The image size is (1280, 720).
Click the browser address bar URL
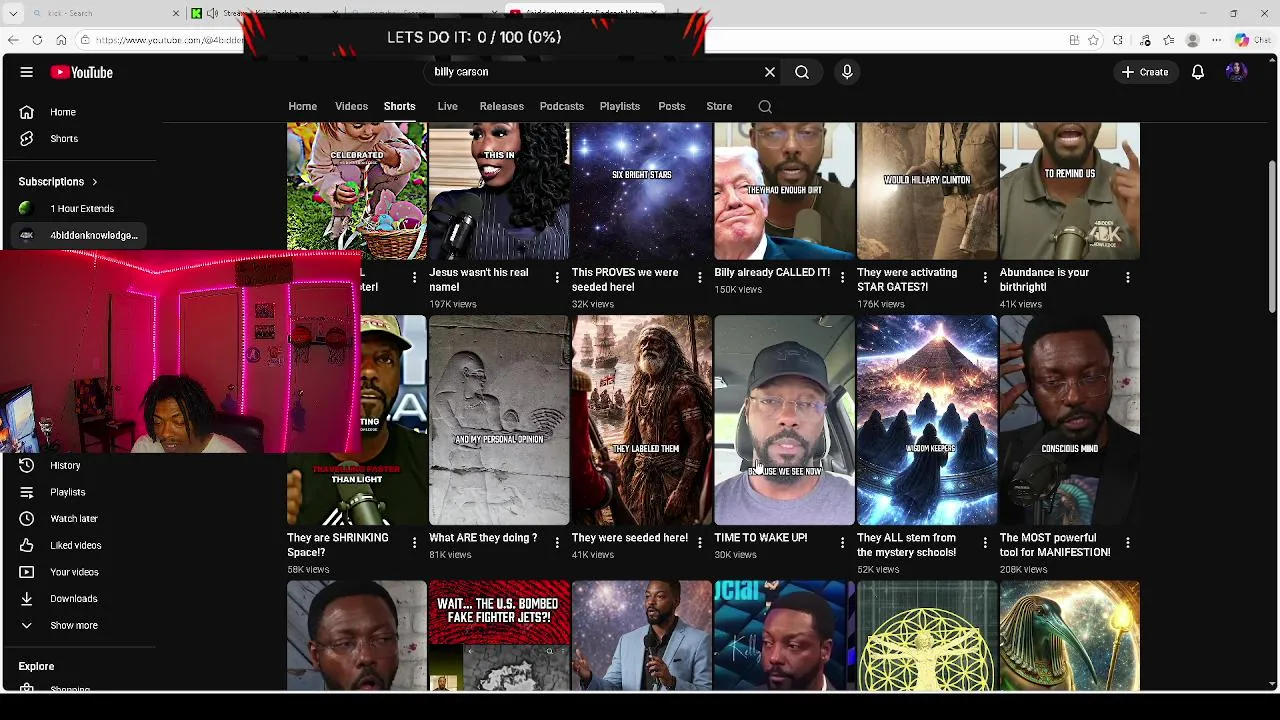click(170, 40)
